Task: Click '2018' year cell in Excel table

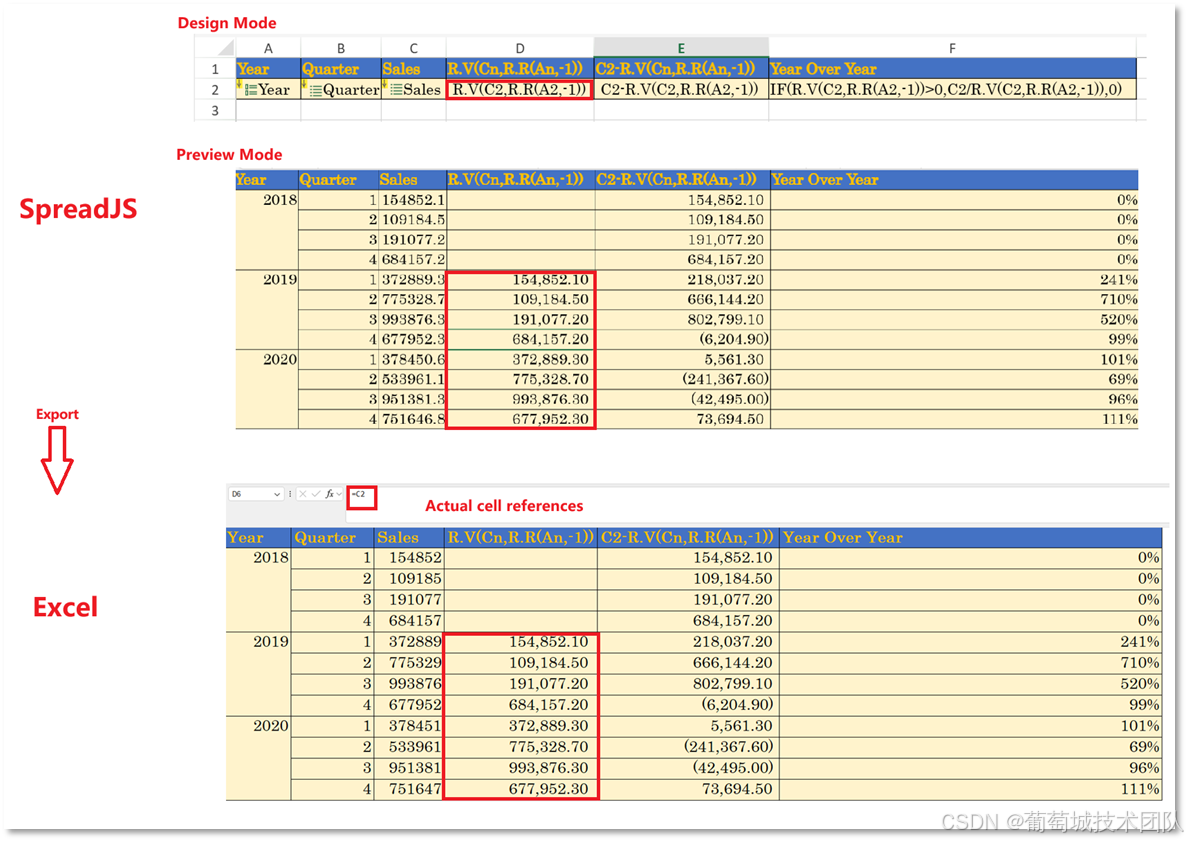Action: tap(258, 589)
